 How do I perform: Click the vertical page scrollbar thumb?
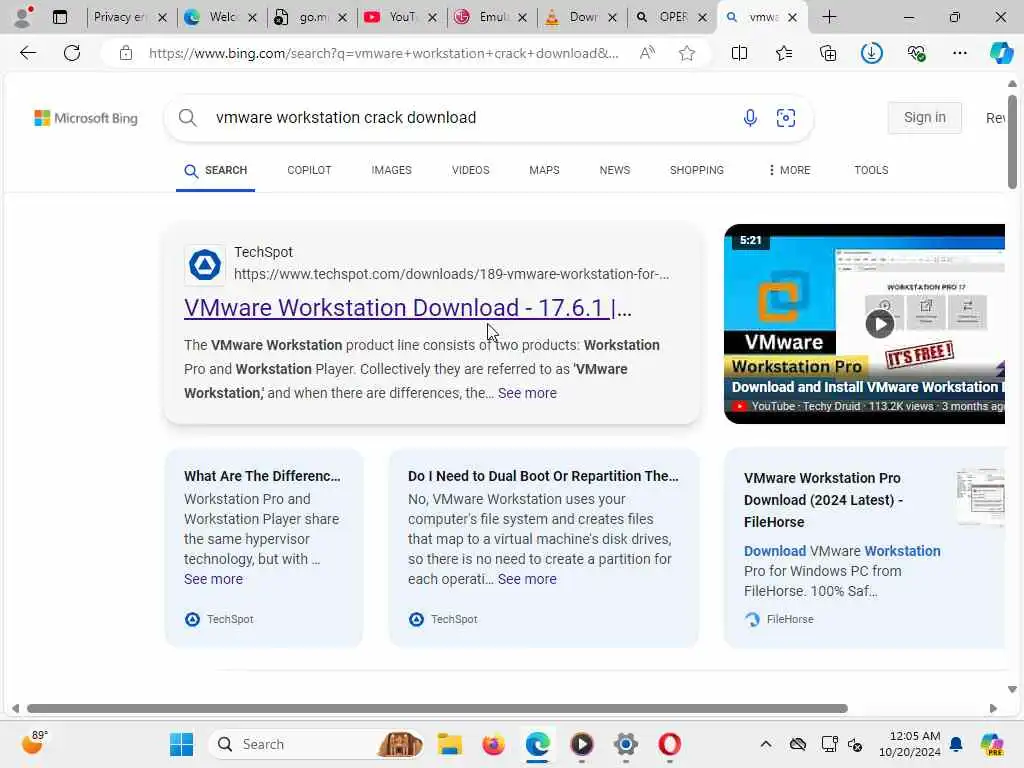point(1012,142)
